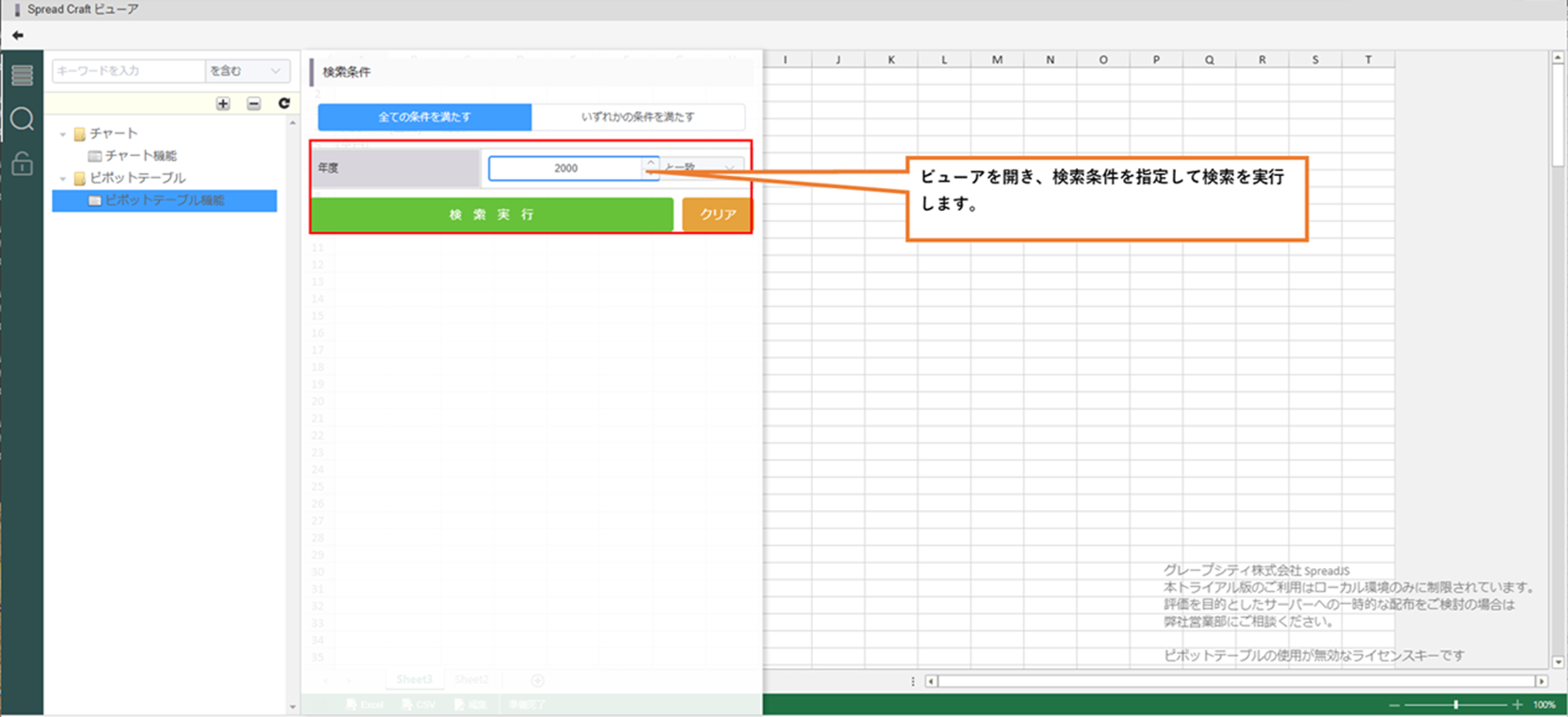Open the を含む keyword match dropdown
Viewport: 1568px width, 717px height.
click(x=246, y=71)
